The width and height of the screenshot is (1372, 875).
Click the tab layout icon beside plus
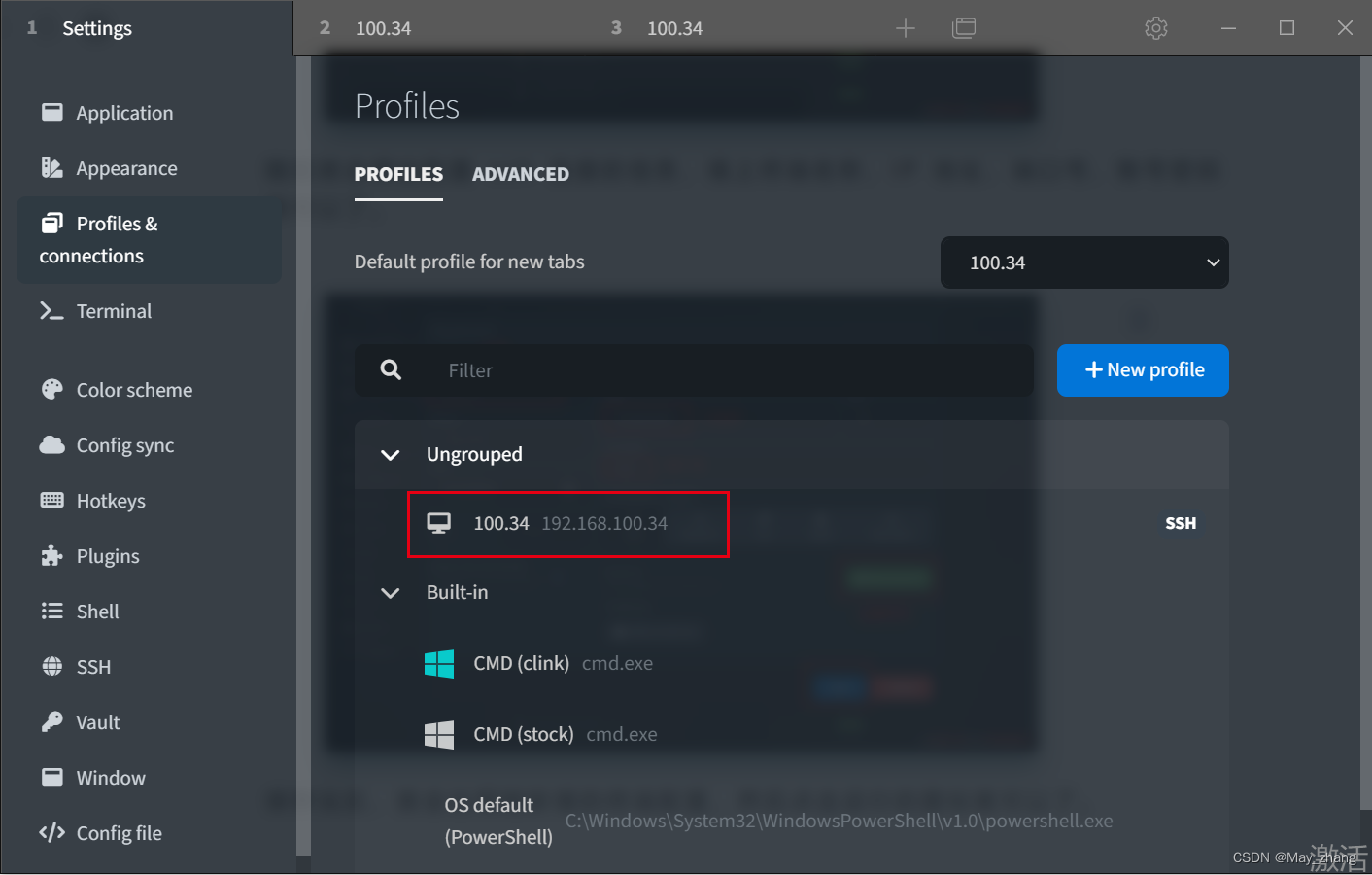[x=964, y=28]
